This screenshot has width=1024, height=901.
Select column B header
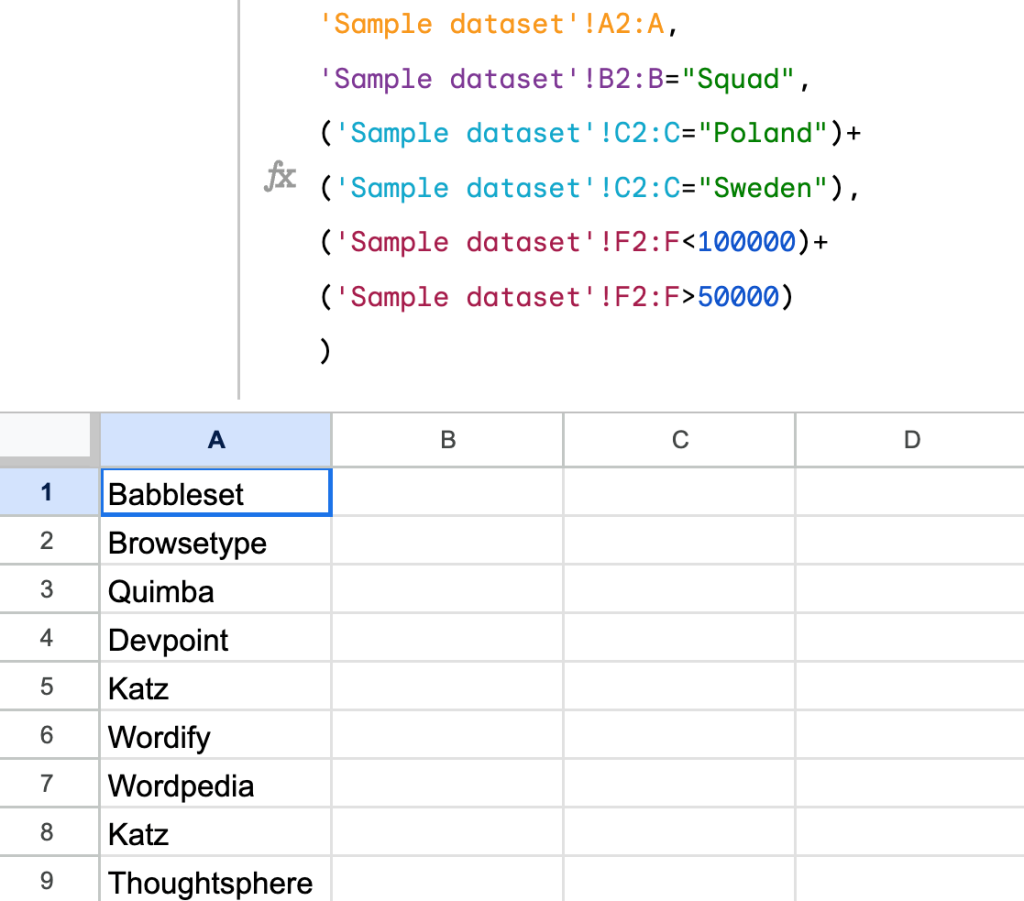[x=447, y=439]
